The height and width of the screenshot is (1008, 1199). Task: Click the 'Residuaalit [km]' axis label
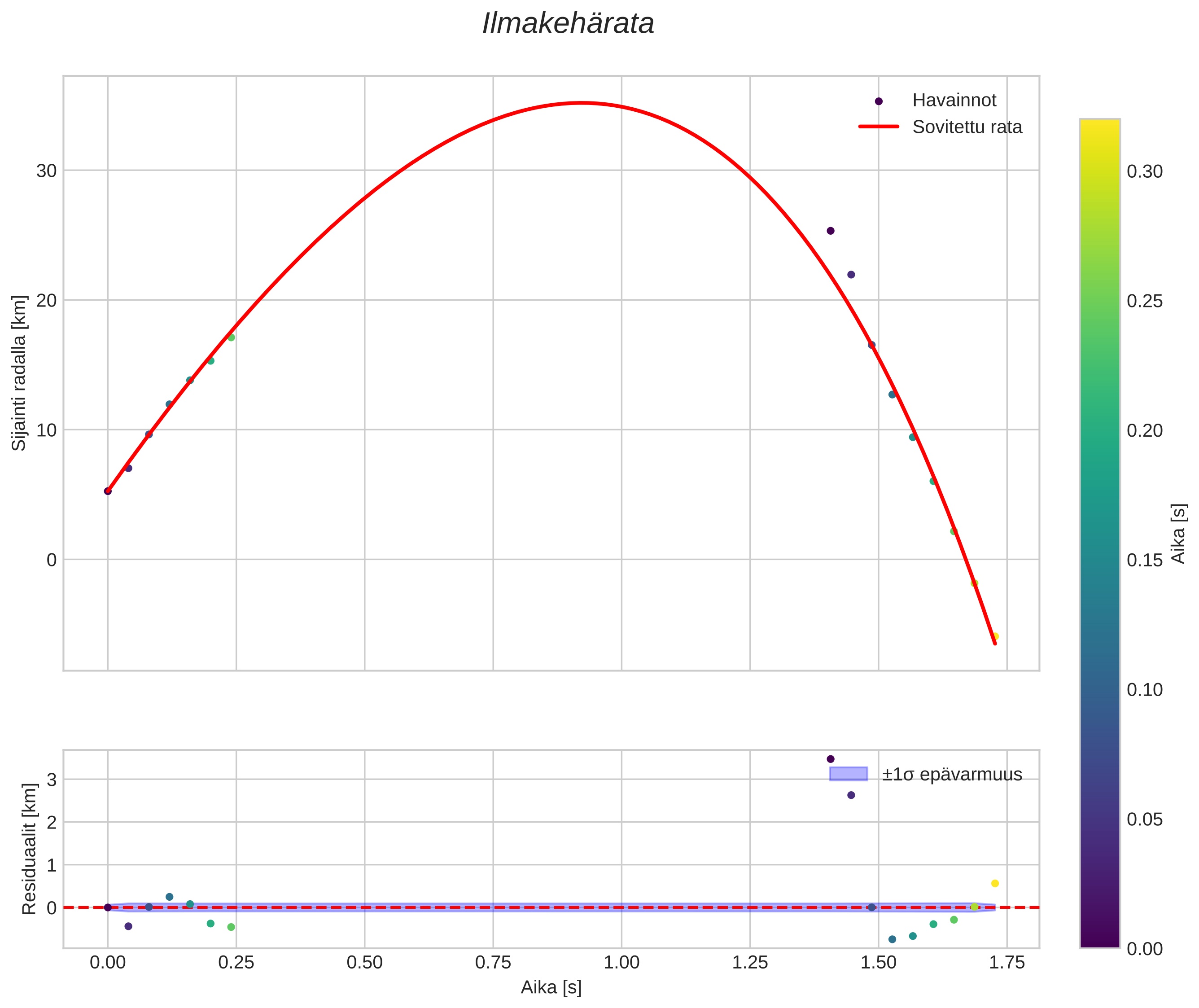29,849
